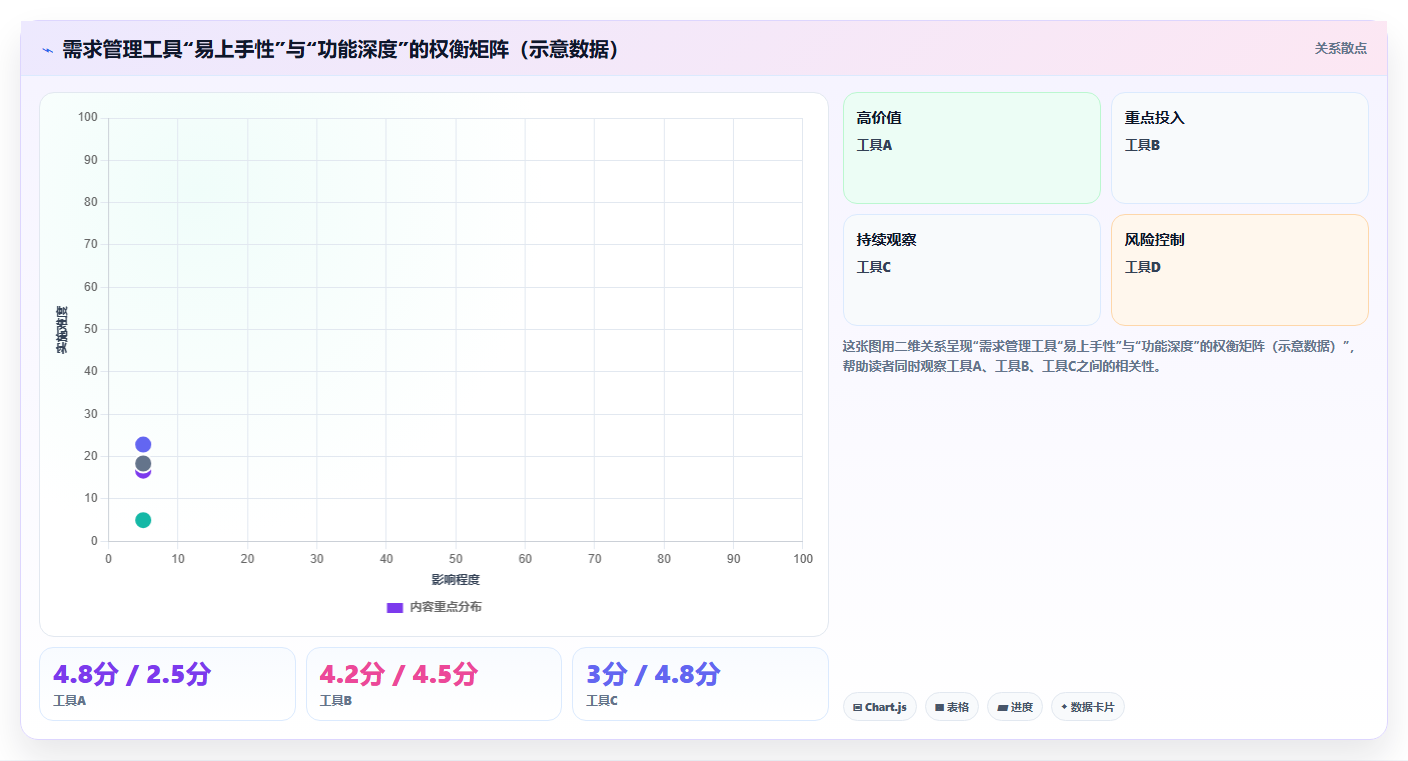Click the purple 内容重点分布 legend swatch
The height and width of the screenshot is (761, 1408).
395,607
